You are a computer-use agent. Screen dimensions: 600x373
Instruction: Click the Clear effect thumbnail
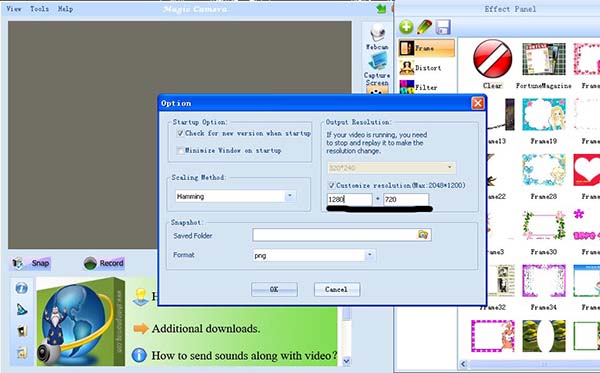point(492,59)
